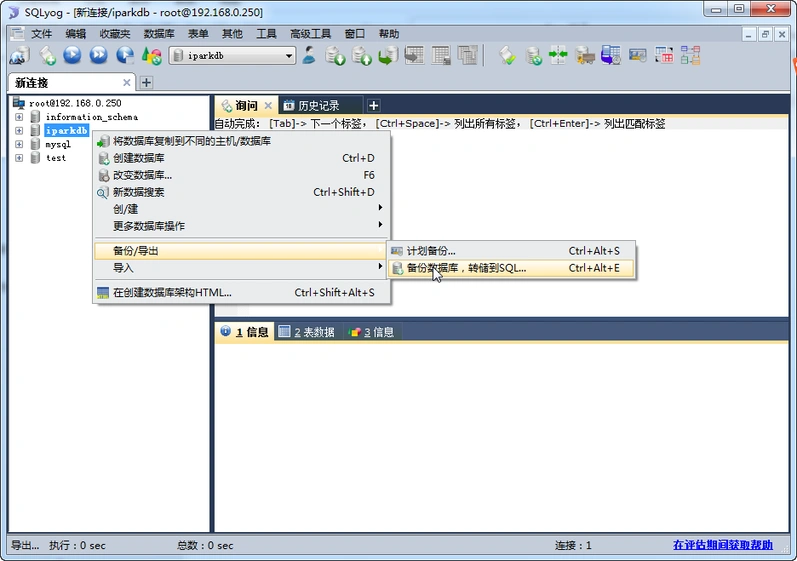Add a new query tab with plus
The height and width of the screenshot is (561, 797).
374,105
